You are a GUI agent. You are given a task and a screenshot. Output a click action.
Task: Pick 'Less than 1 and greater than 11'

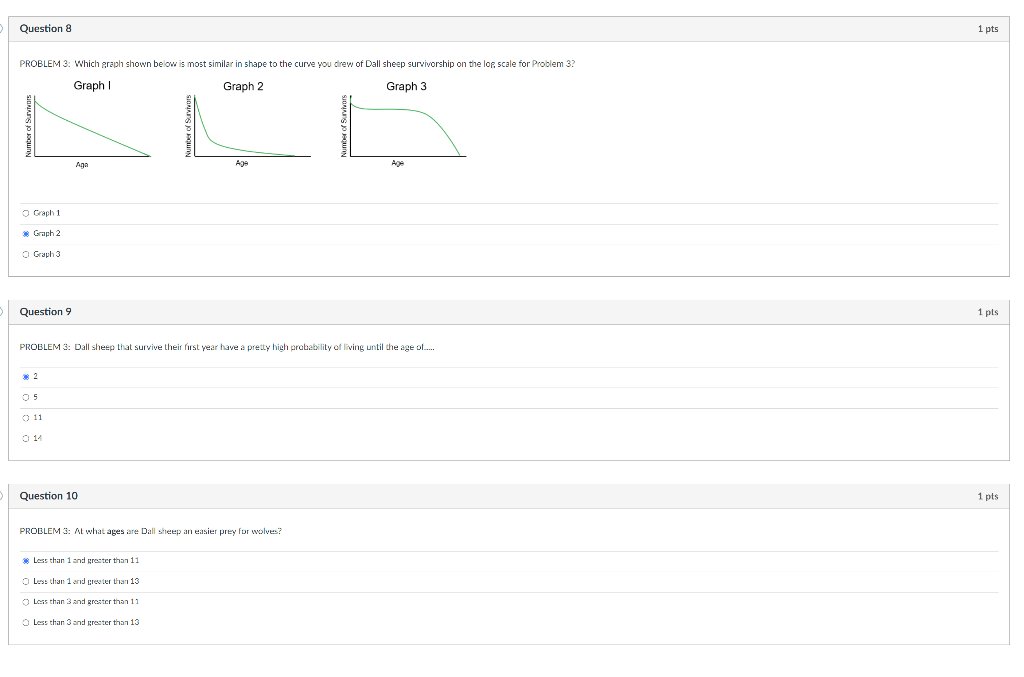pos(26,561)
